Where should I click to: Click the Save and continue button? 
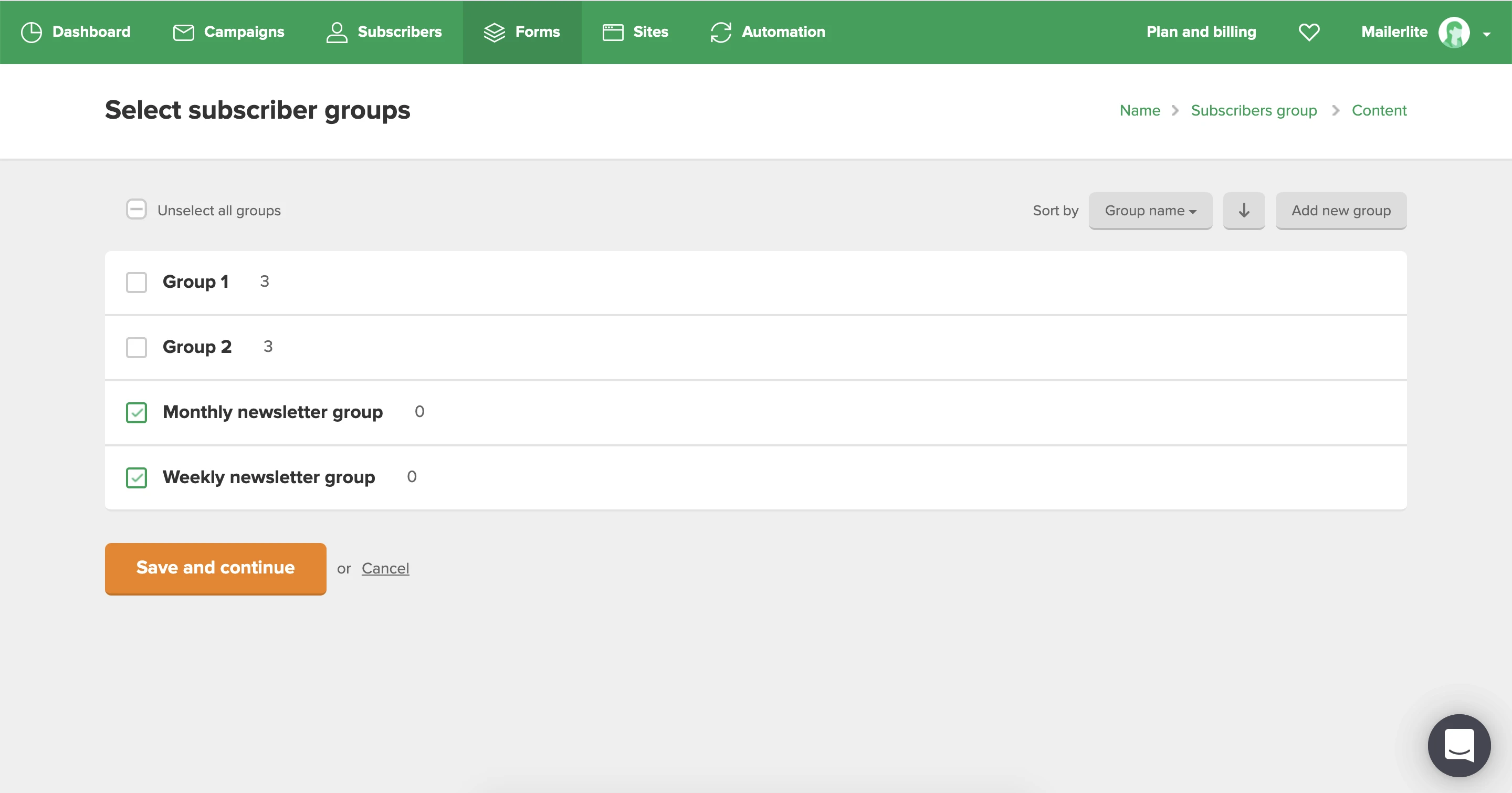point(215,568)
